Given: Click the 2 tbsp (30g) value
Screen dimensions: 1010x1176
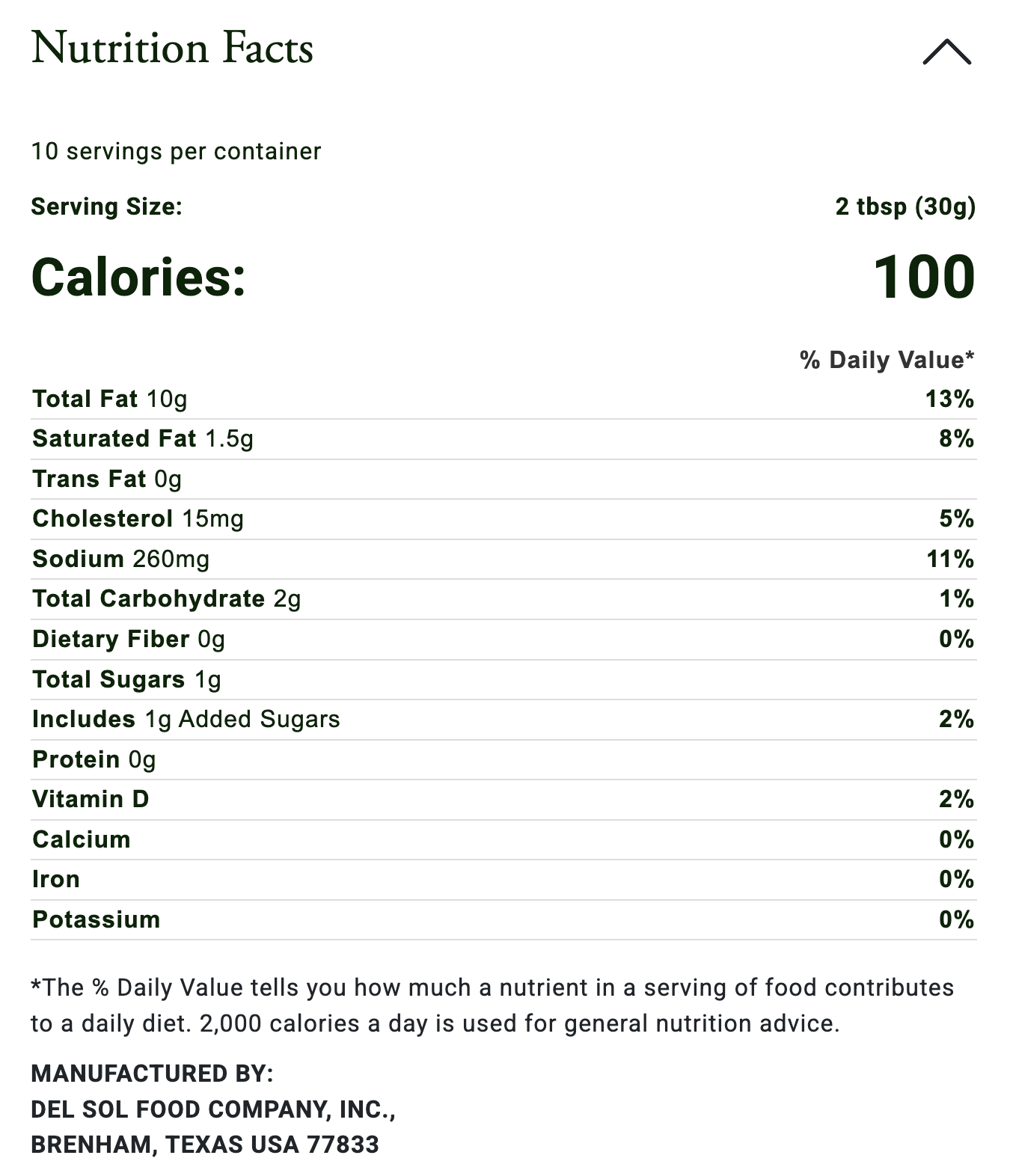Looking at the screenshot, I should click(905, 206).
